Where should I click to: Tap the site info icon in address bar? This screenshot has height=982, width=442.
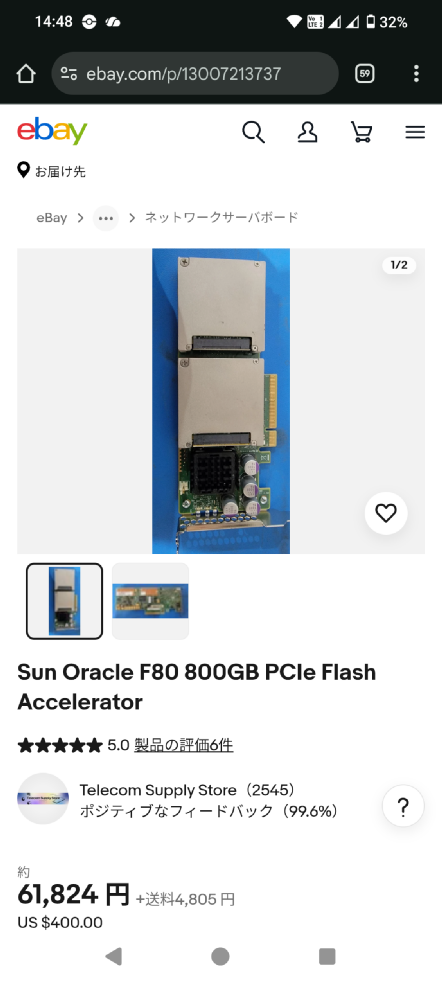pos(69,74)
